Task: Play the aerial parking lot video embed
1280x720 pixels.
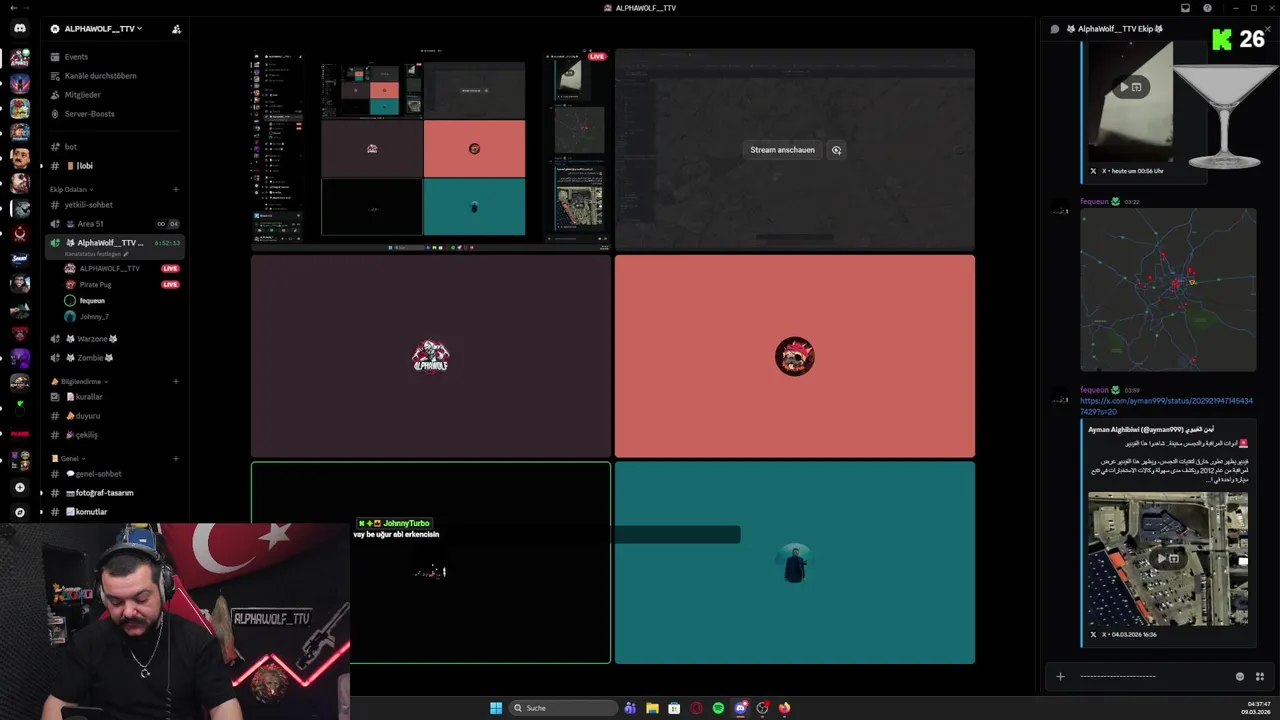Action: click(x=1163, y=559)
